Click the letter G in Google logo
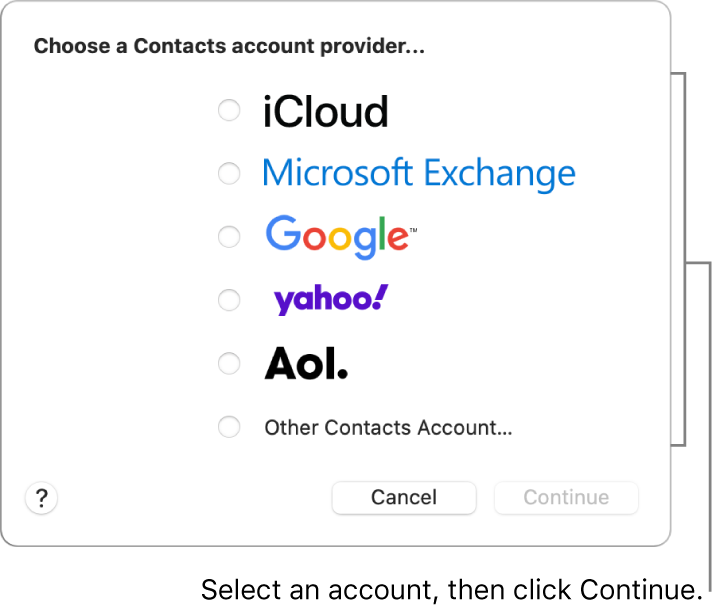 [x=283, y=233]
